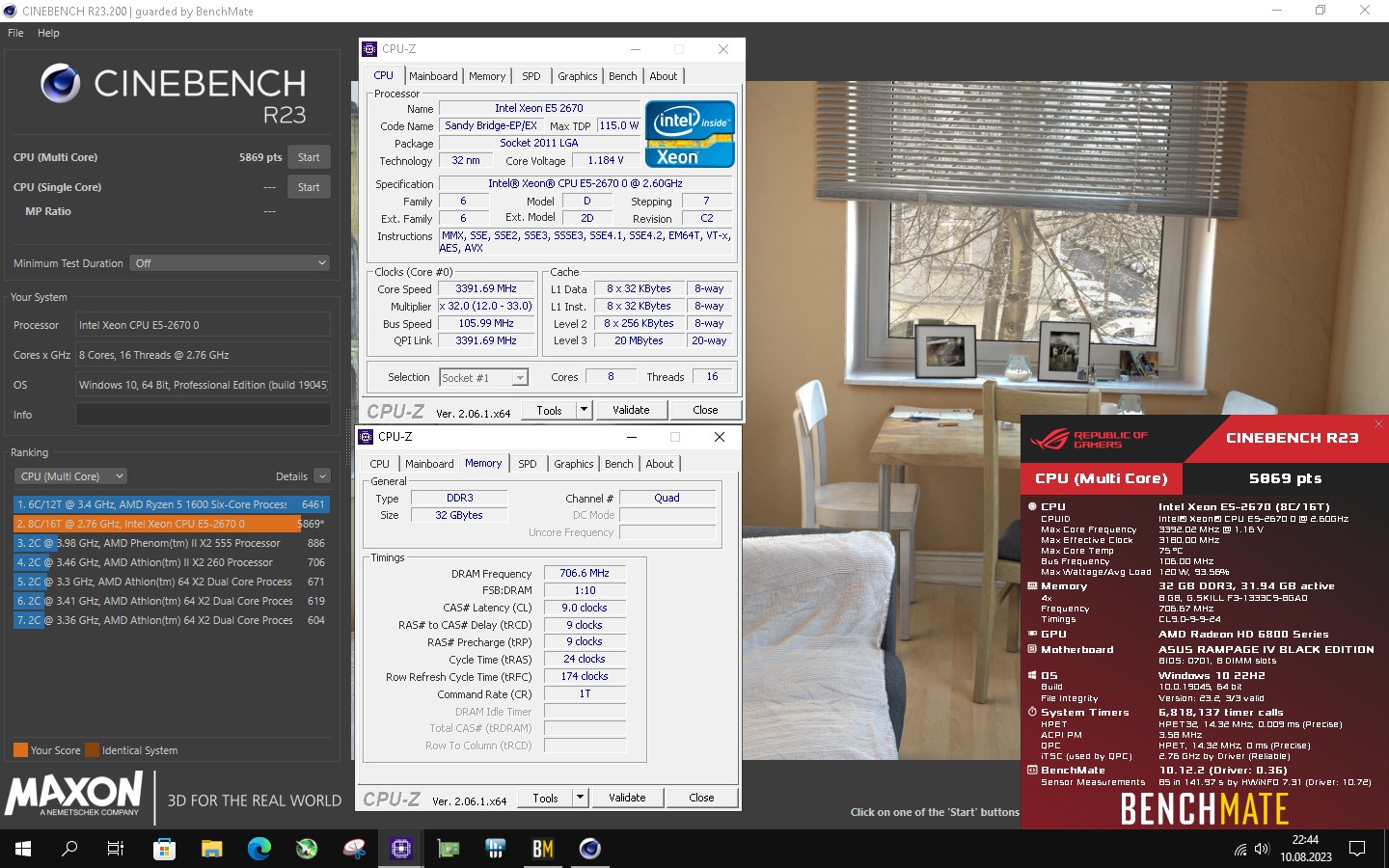Click the Maxon logo at bottom left
The height and width of the screenshot is (868, 1389).
74,795
